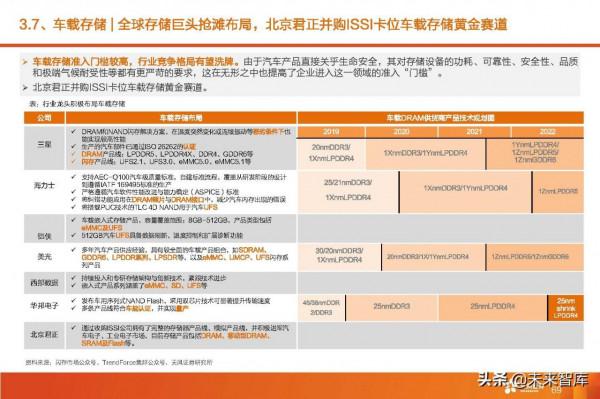The height and width of the screenshot is (399, 600).
Task: Click the 海力士 1ZnmLPDDR5 cell
Action: click(x=558, y=191)
